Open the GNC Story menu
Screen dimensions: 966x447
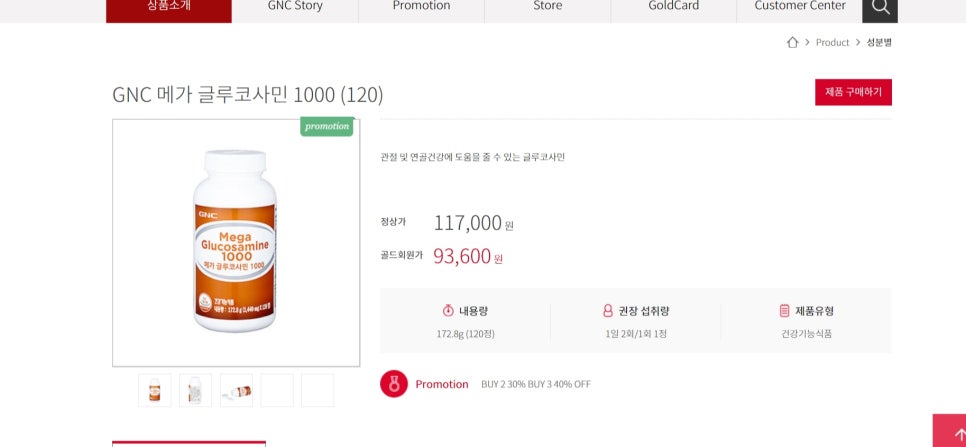[295, 8]
